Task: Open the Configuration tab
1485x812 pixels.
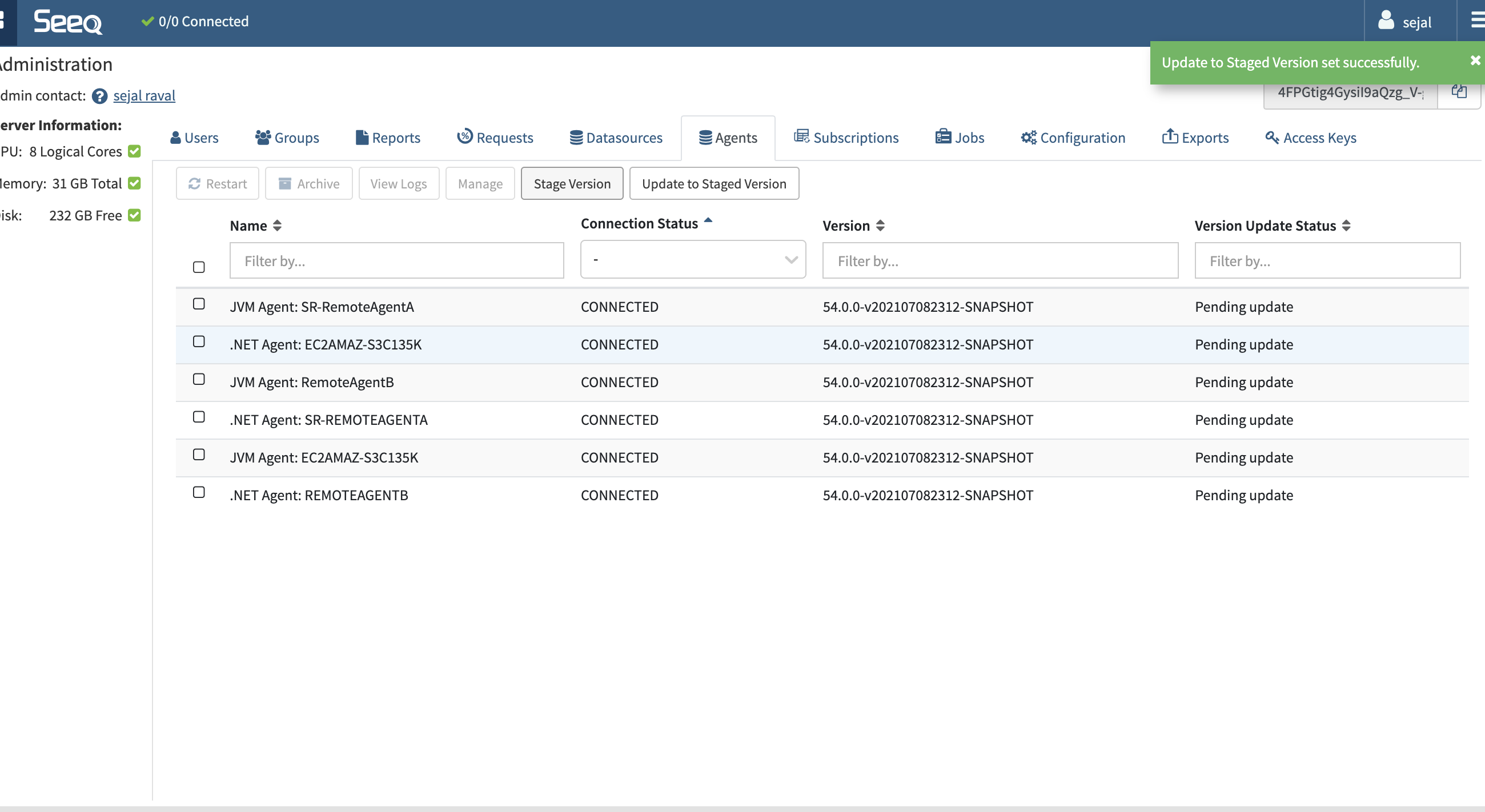Action: pyautogui.click(x=1073, y=138)
